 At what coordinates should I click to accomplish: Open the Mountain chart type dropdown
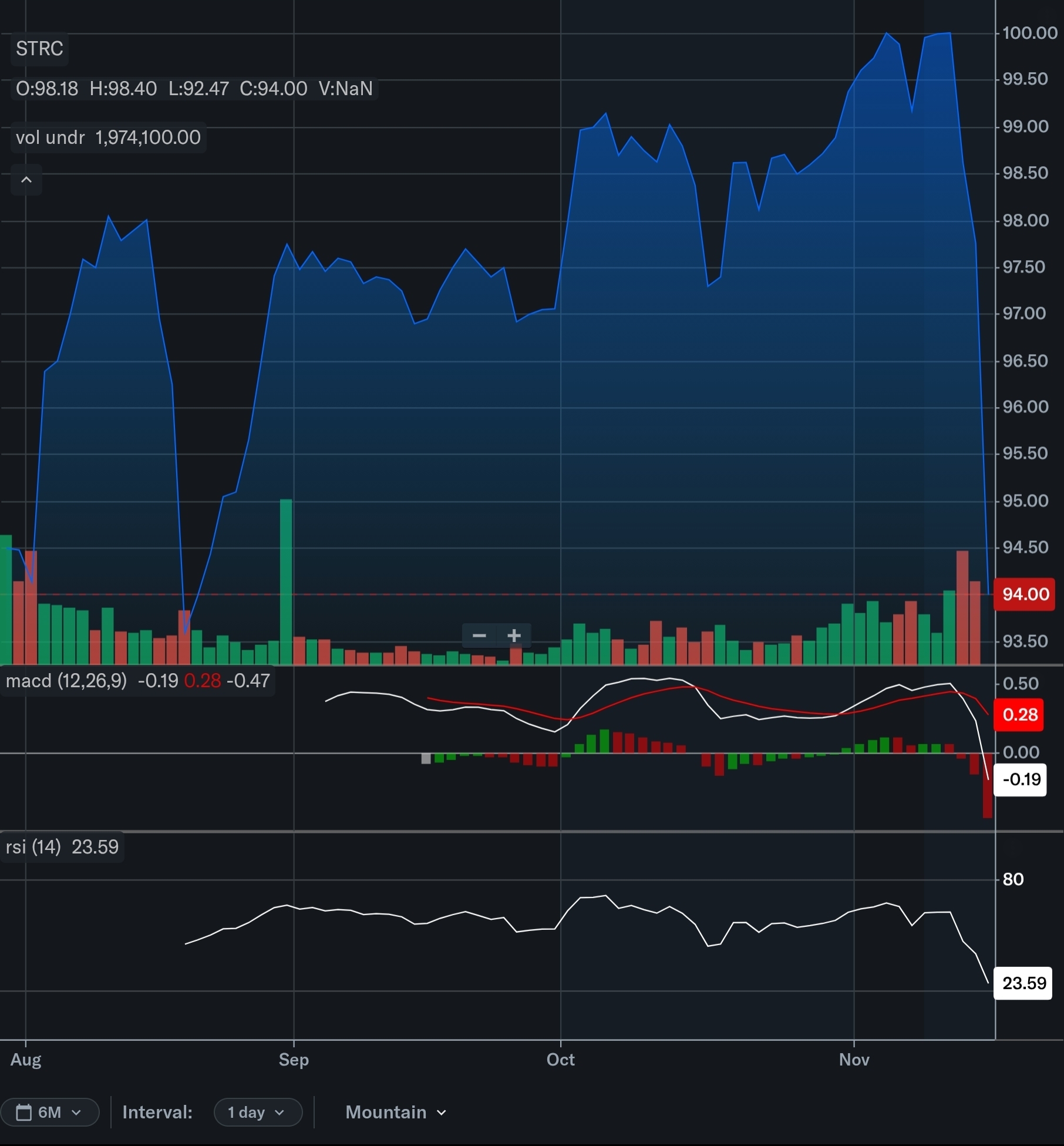pyautogui.click(x=396, y=1112)
